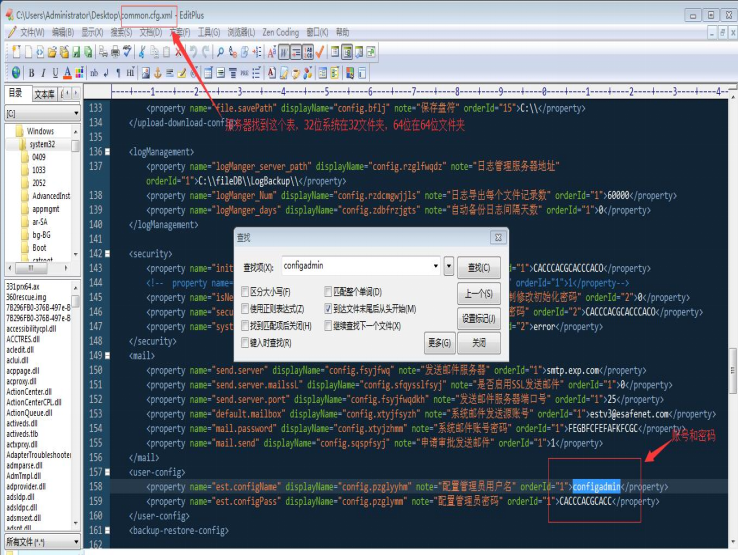The height and width of the screenshot is (555, 738).
Task: Click the 上一个(S) button
Action: coord(479,294)
